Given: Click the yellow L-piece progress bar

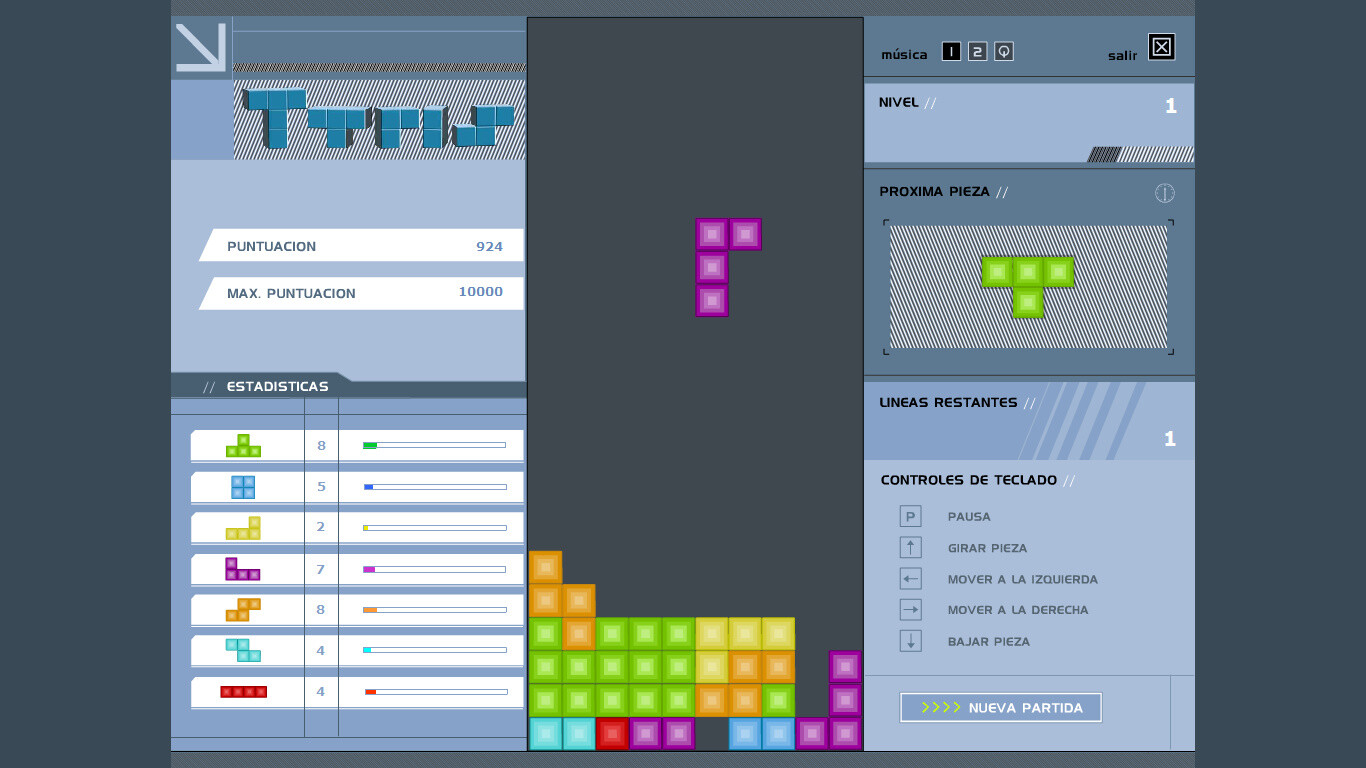Looking at the screenshot, I should [434, 528].
